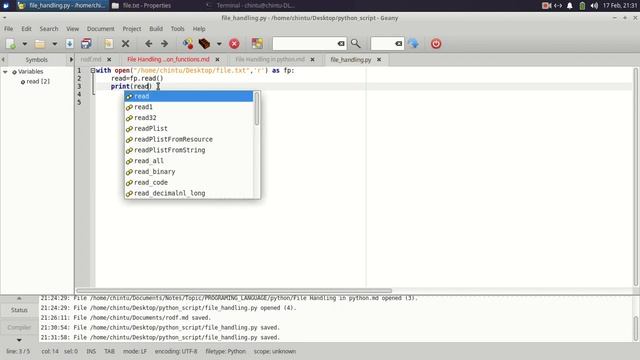The image size is (640, 360).
Task: Click the autocomplete list scrollbar
Action: (x=257, y=109)
